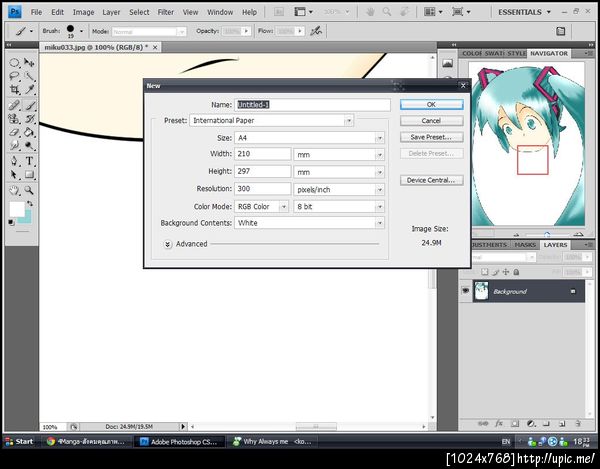Viewport: 600px width, 469px height.
Task: Open the Preset dropdown International Paper
Action: point(272,121)
